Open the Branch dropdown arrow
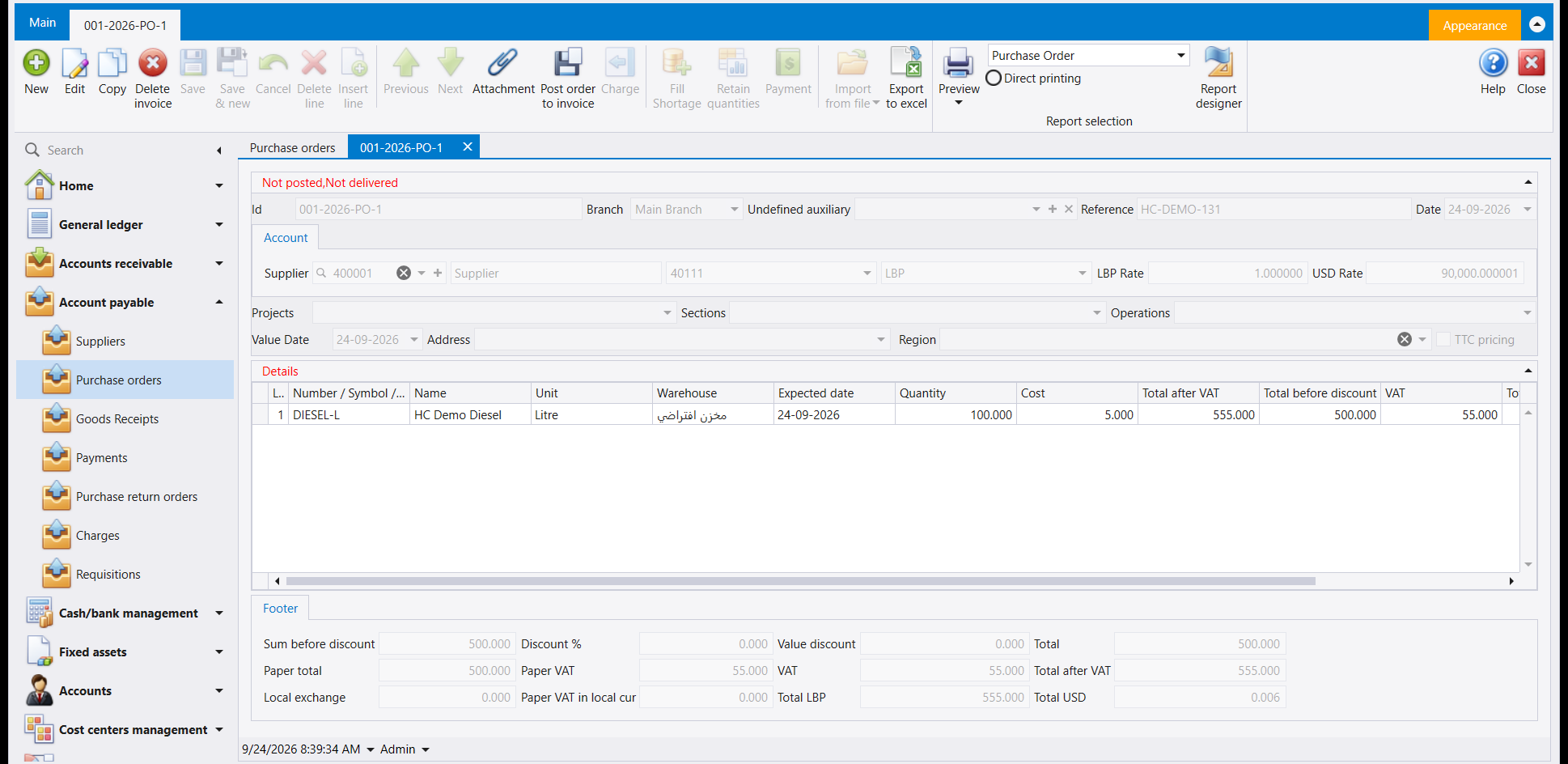The width and height of the screenshot is (1568, 764). pyautogui.click(x=734, y=209)
